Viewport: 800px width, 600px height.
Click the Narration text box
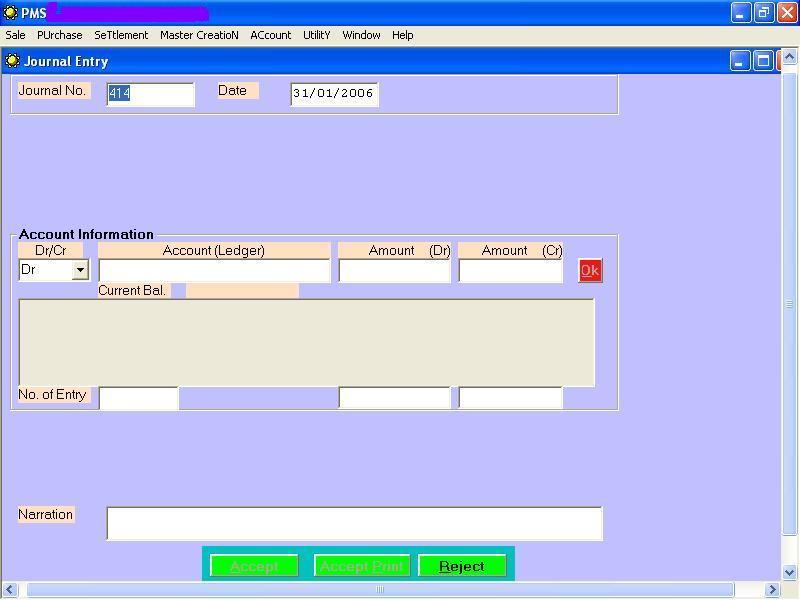point(354,523)
